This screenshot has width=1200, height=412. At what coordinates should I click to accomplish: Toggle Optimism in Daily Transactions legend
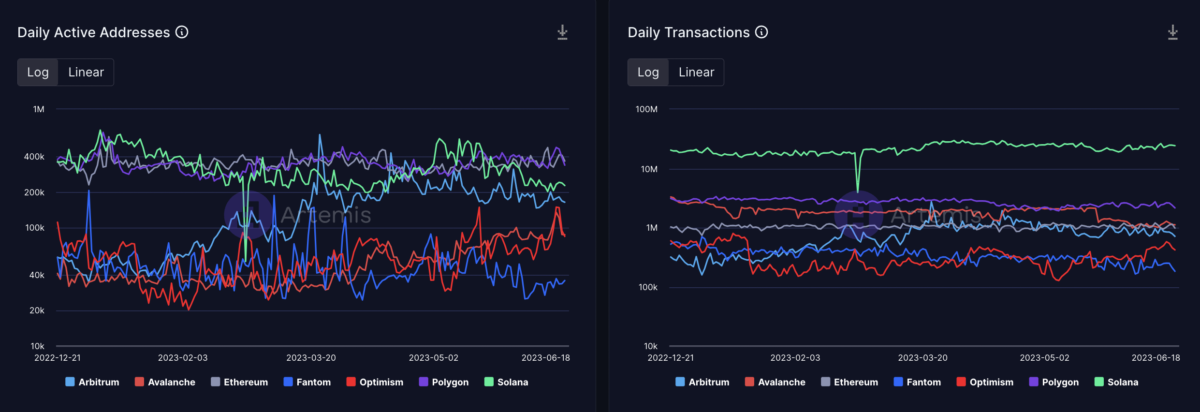(x=985, y=382)
